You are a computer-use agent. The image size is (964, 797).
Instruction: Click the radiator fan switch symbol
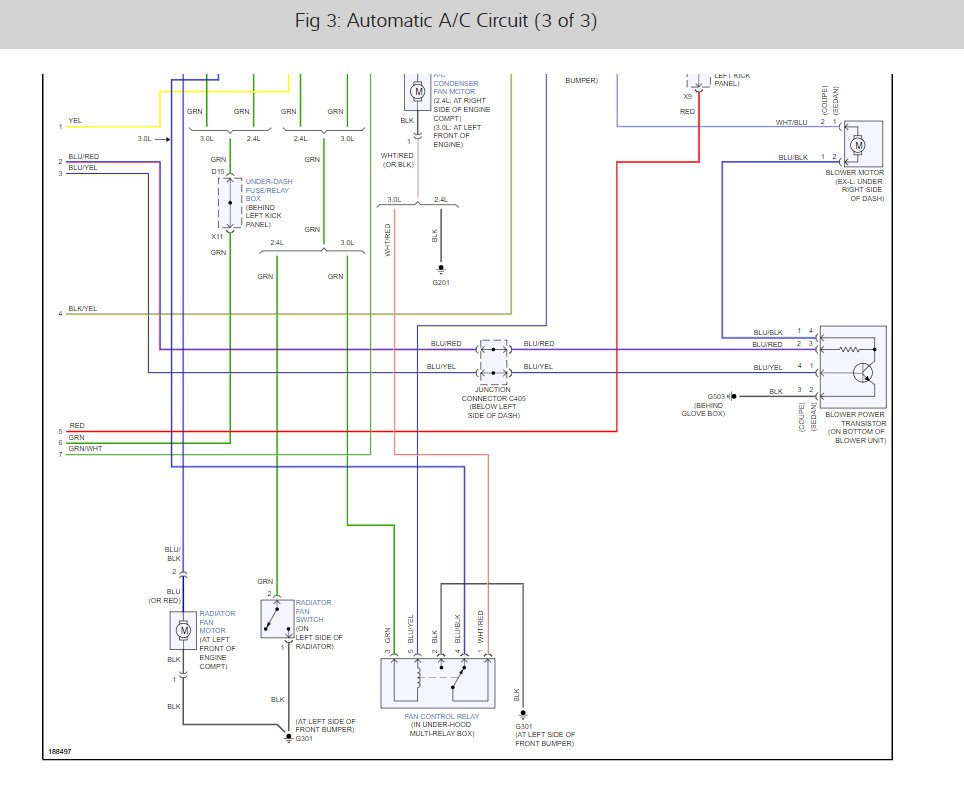click(277, 618)
